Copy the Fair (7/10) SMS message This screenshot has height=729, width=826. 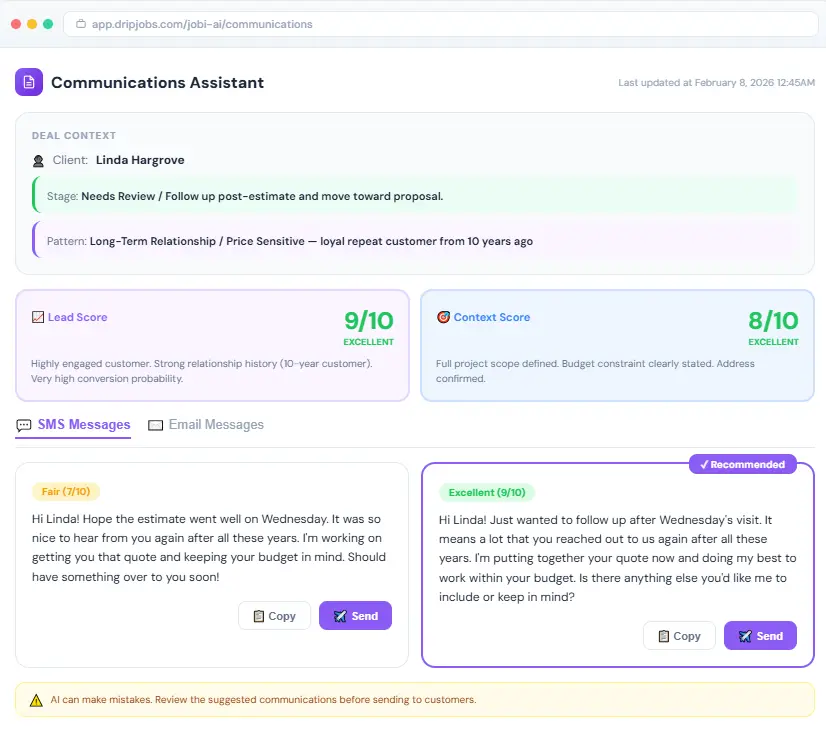coord(274,616)
